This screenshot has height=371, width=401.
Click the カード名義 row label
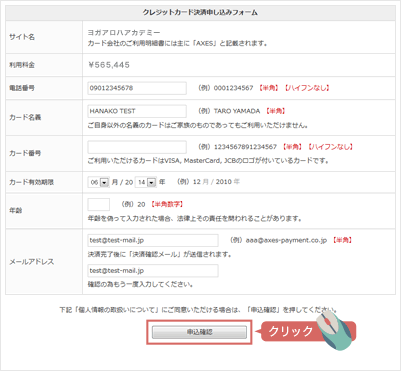click(25, 117)
